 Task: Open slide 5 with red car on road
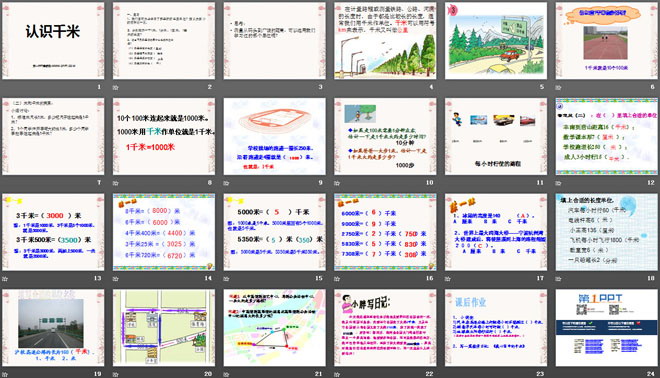coord(496,41)
